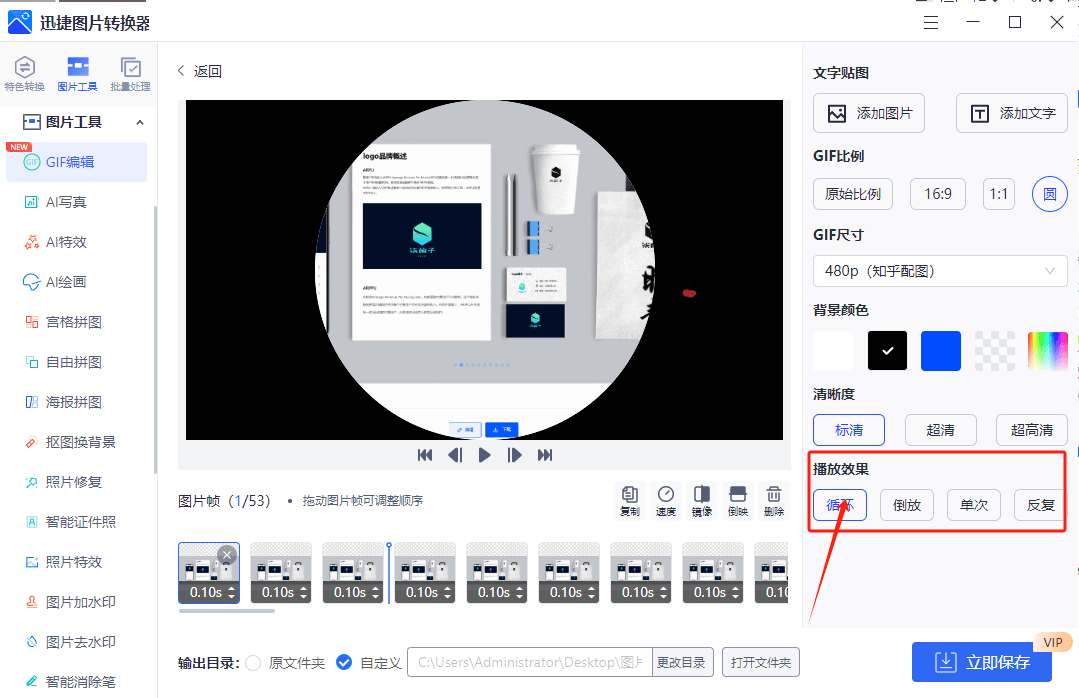Adjust second frame duration stepper
Screen dimensions: 1079x698
(x=303, y=593)
